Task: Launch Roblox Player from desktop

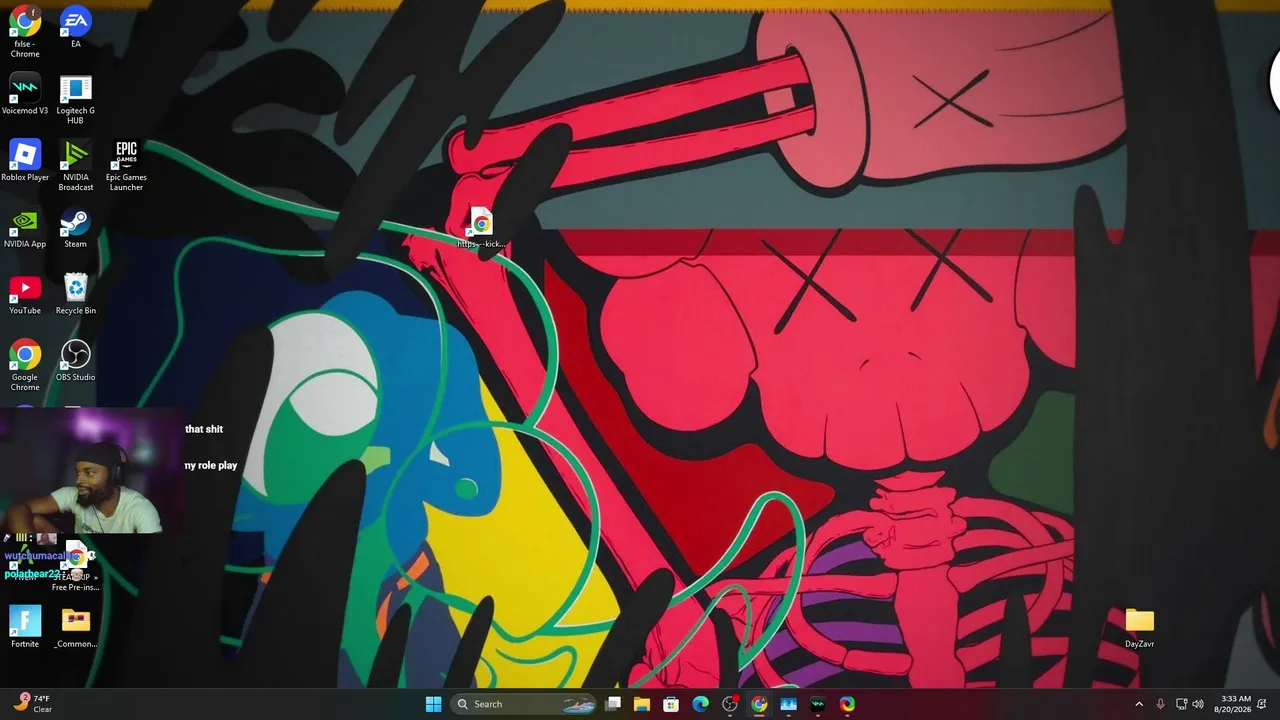Action: [x=25, y=160]
